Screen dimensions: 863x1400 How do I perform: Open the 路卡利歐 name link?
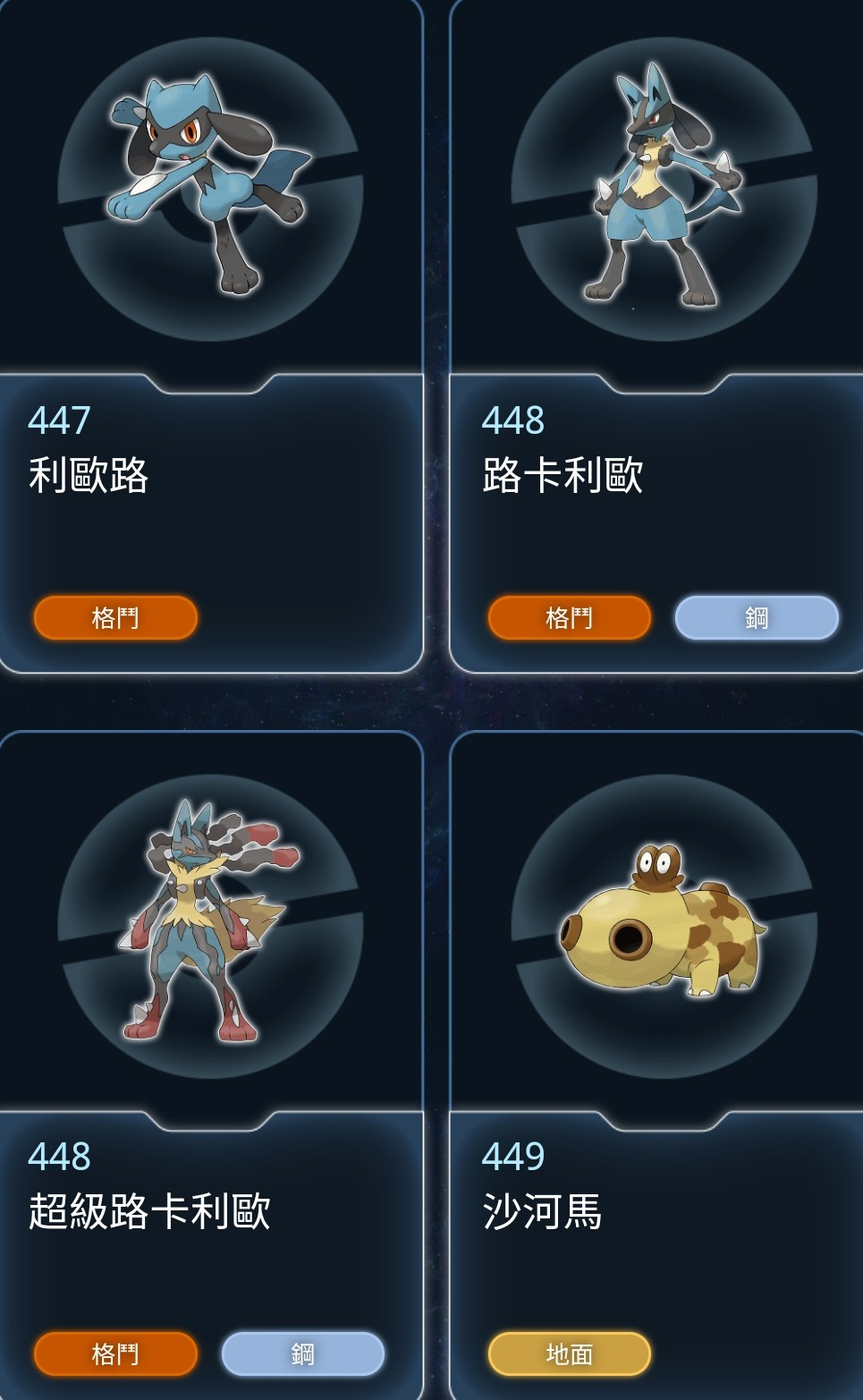point(563,475)
